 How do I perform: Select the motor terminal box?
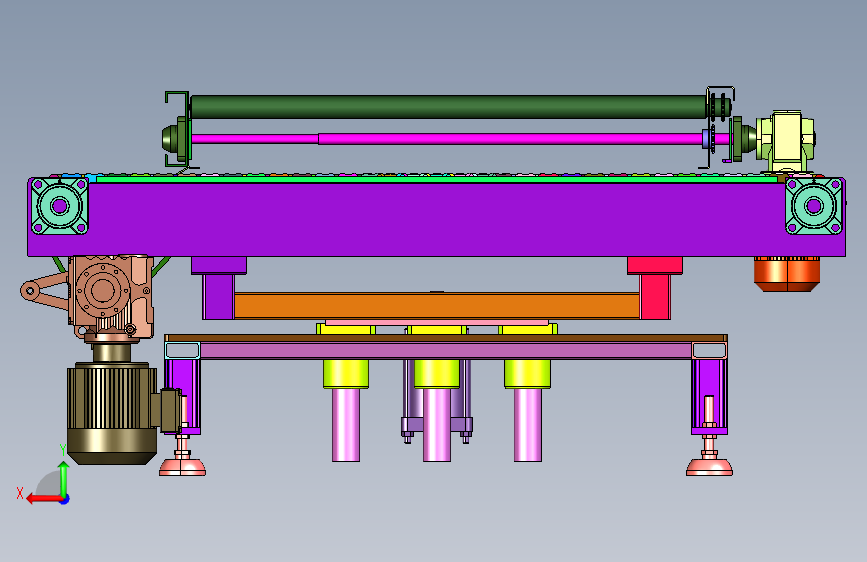(x=170, y=410)
